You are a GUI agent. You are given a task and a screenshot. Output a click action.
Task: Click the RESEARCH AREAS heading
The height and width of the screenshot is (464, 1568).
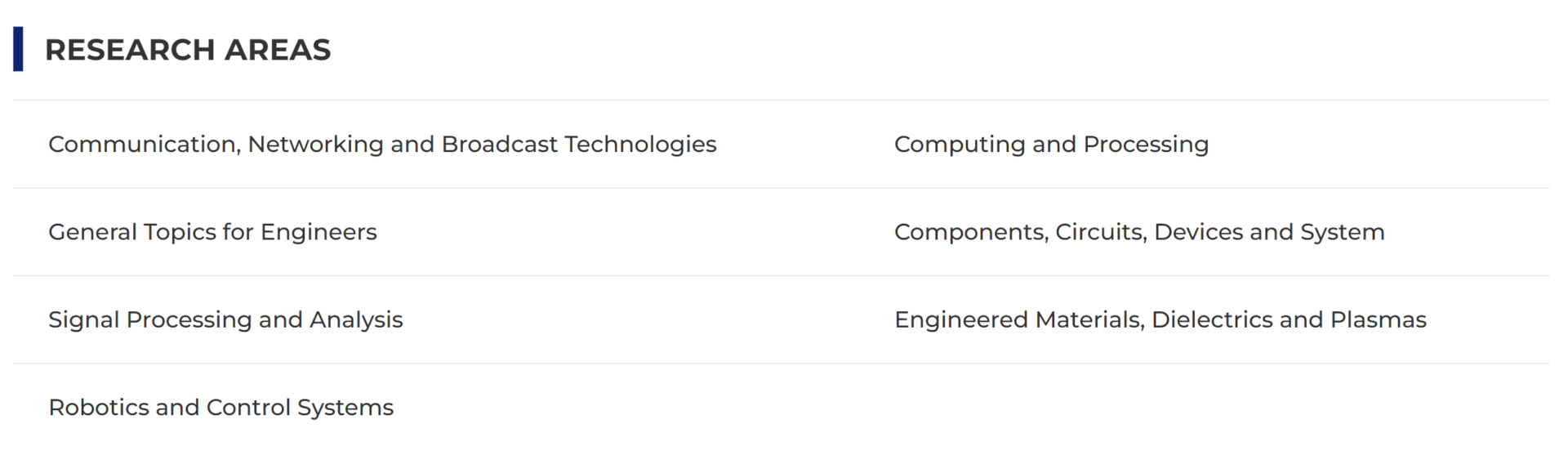pyautogui.click(x=188, y=50)
